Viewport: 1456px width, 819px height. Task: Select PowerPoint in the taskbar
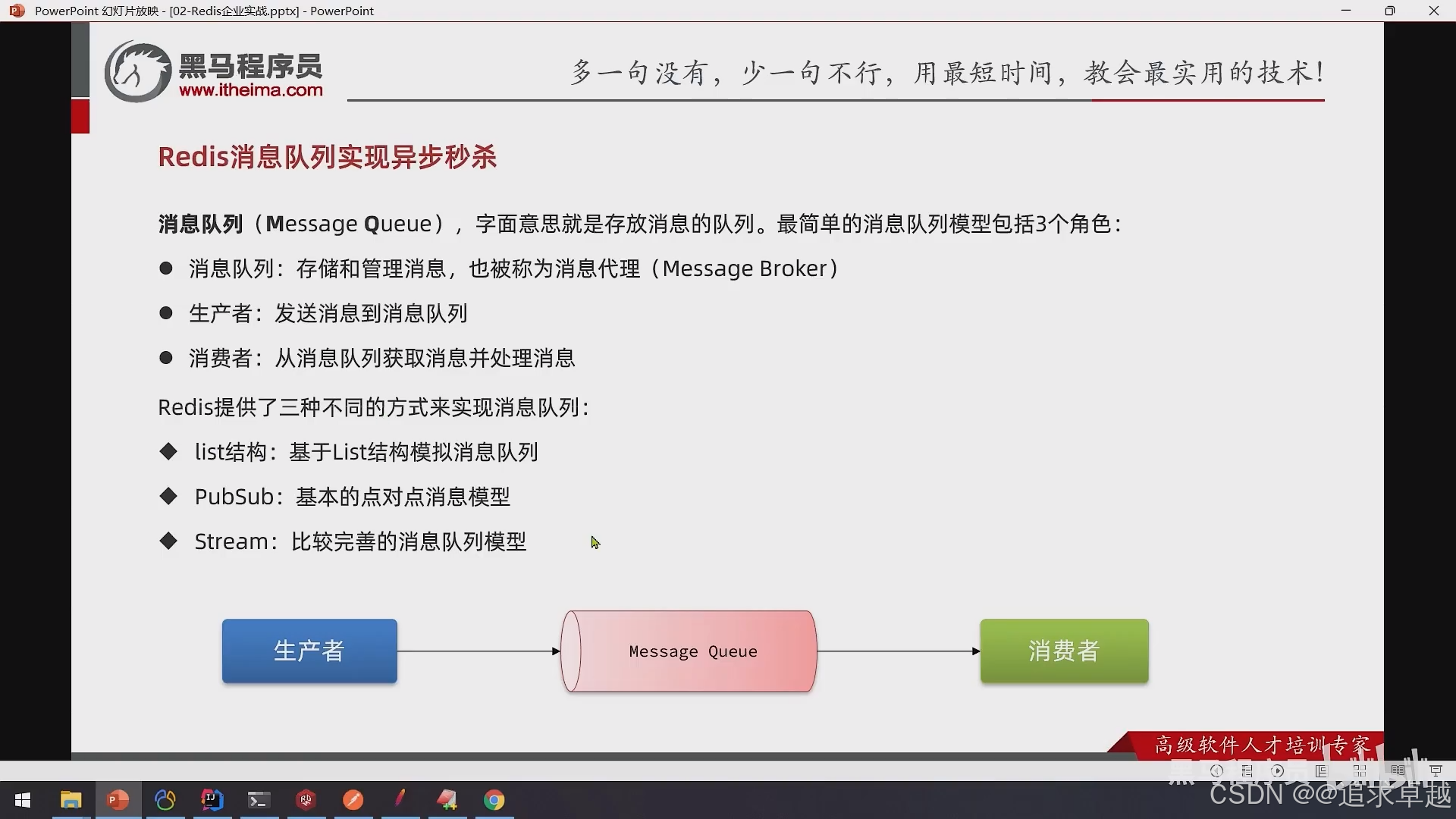[x=118, y=800]
